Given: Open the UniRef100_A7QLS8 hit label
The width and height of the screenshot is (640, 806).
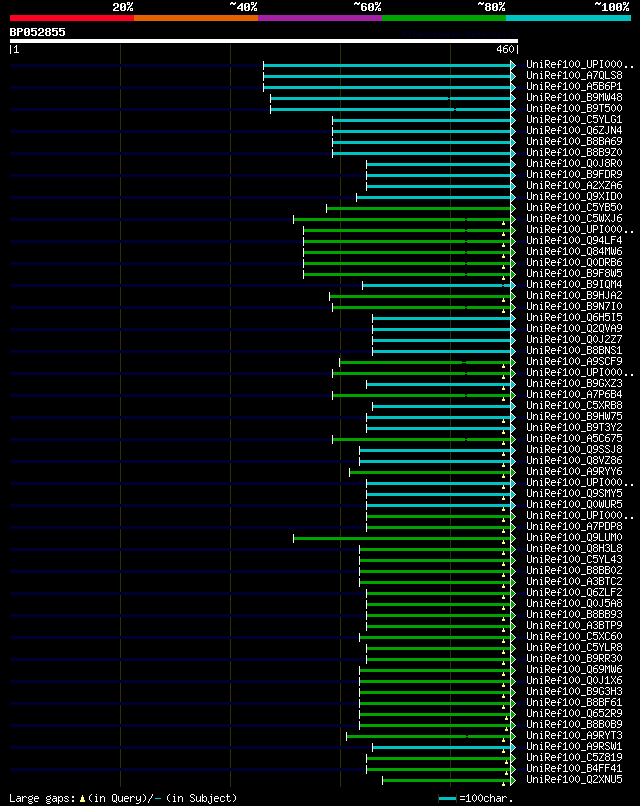Looking at the screenshot, I should click(574, 76).
